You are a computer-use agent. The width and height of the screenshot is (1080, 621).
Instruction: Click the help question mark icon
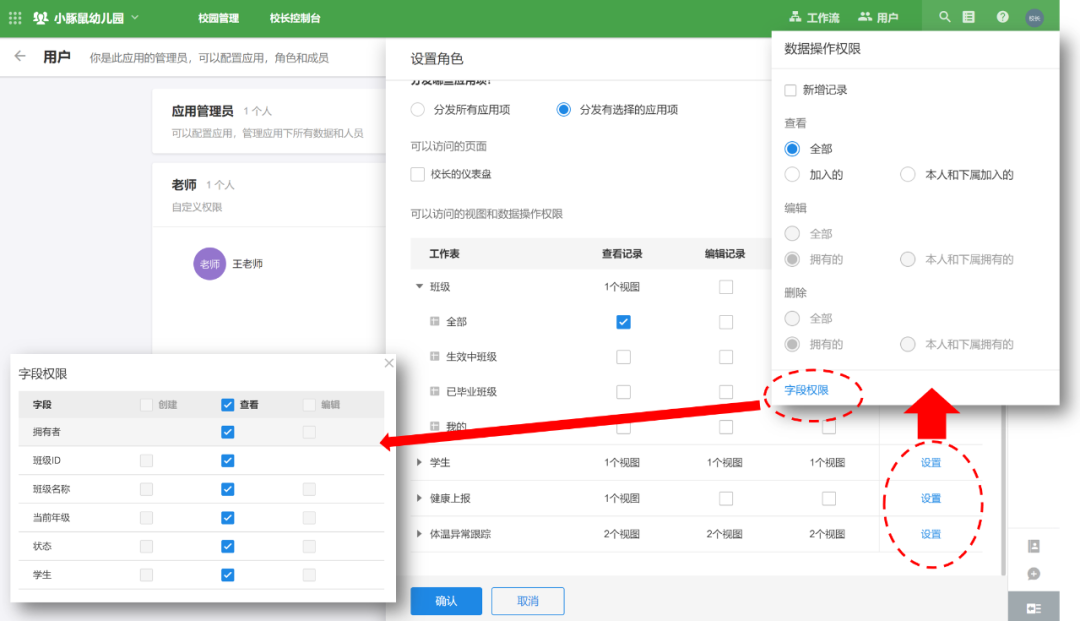[x=1002, y=17]
